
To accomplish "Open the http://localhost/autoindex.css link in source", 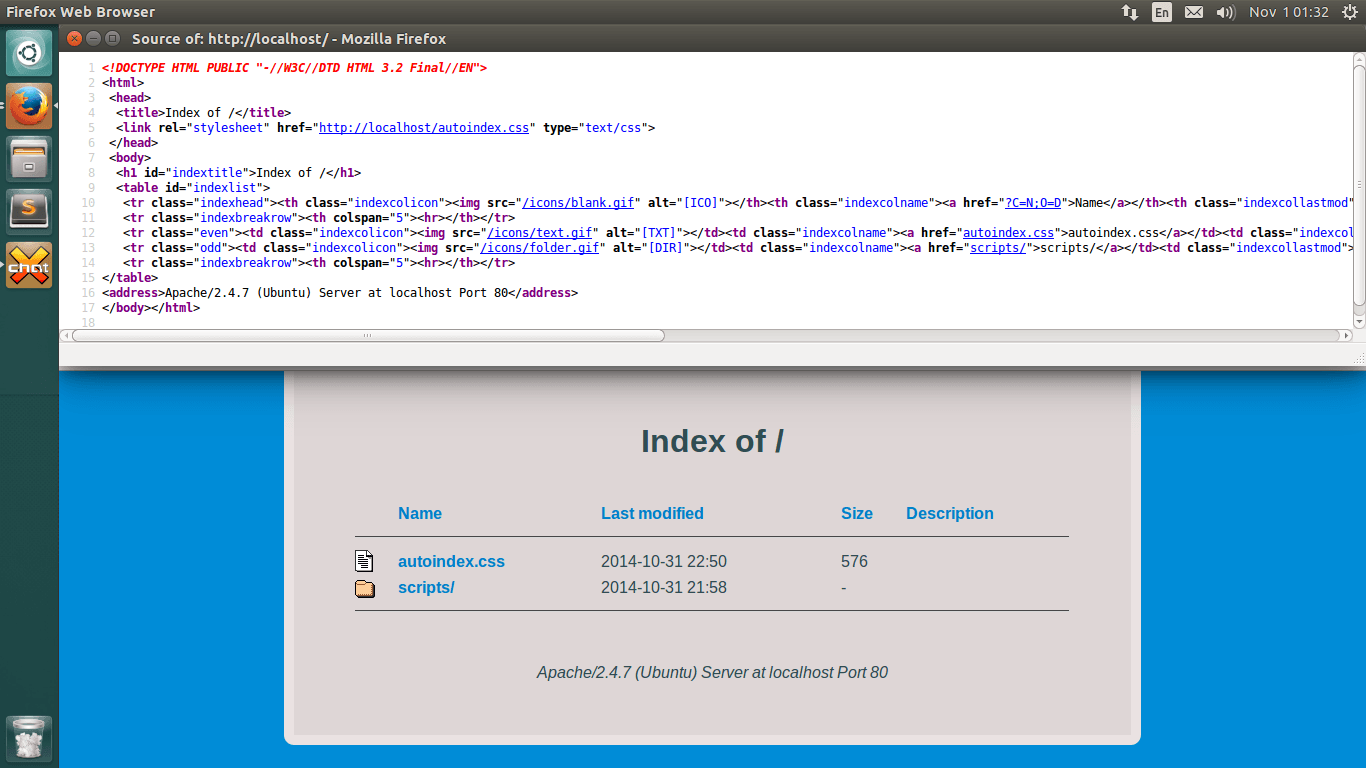I will click(x=423, y=128).
